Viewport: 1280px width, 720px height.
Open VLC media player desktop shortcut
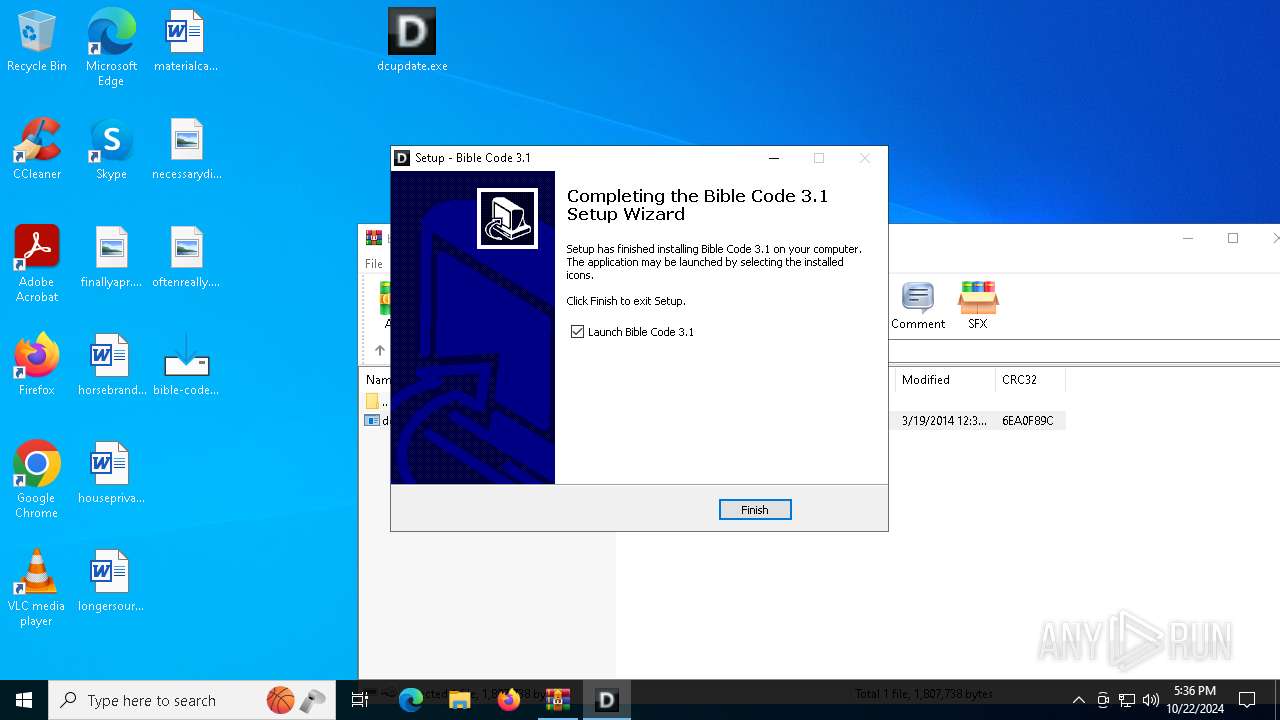(x=37, y=587)
